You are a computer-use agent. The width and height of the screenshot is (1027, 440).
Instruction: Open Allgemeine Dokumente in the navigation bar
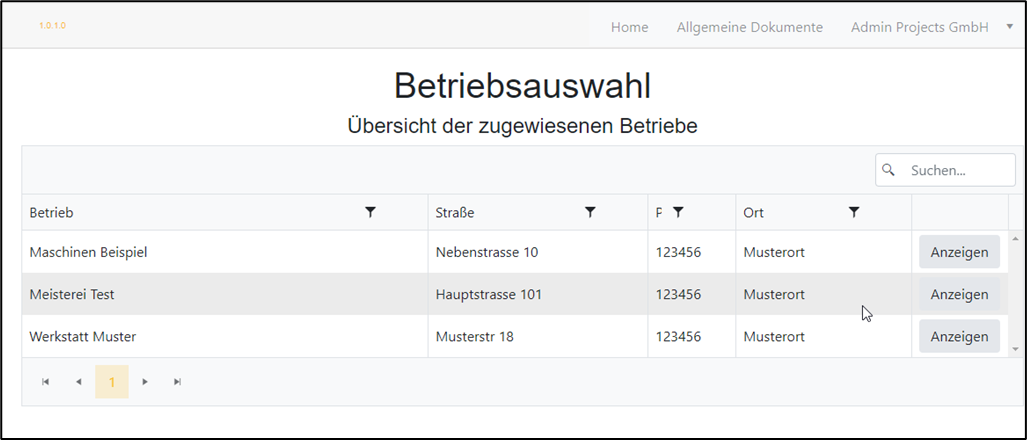pyautogui.click(x=749, y=27)
